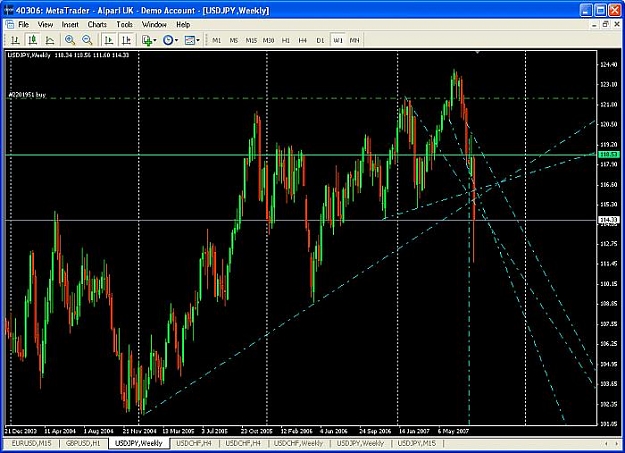
Task: Expand the indicators dropdown arrow
Action: pyautogui.click(x=155, y=40)
